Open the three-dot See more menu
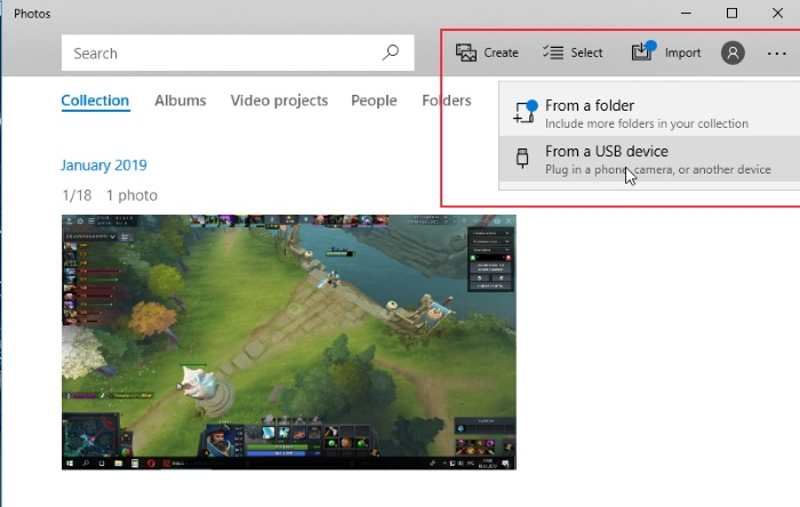This screenshot has height=507, width=800. [x=777, y=53]
